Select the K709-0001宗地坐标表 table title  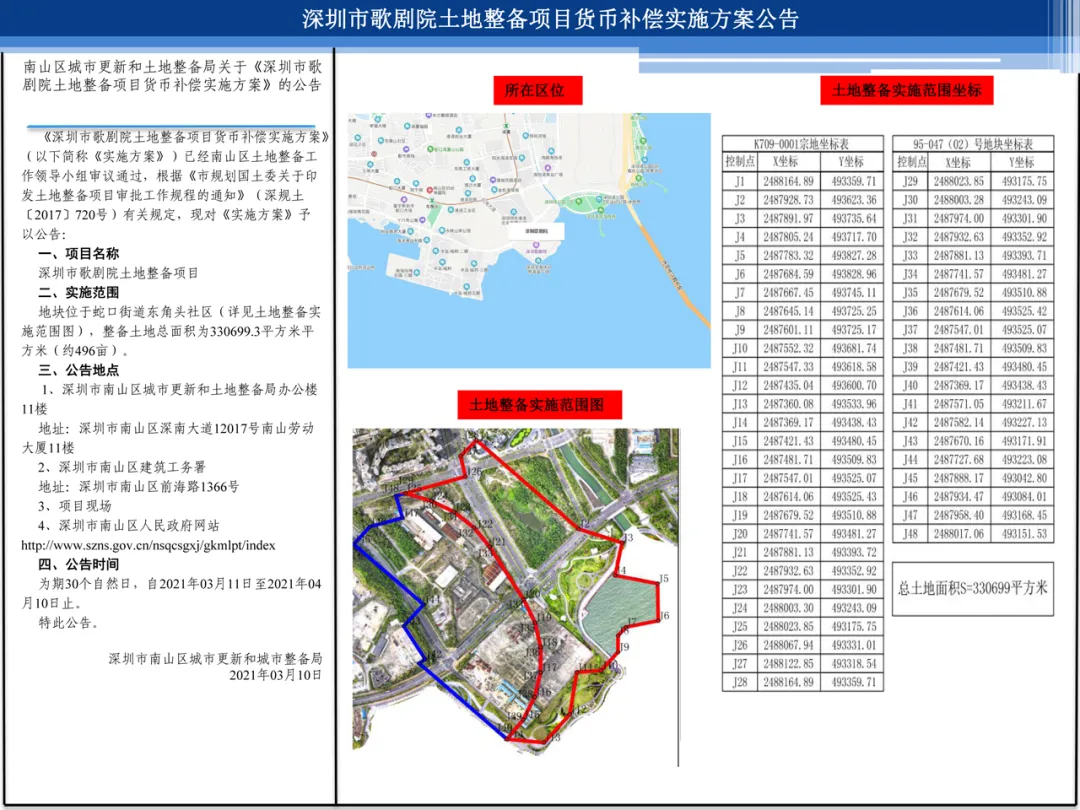tap(802, 143)
